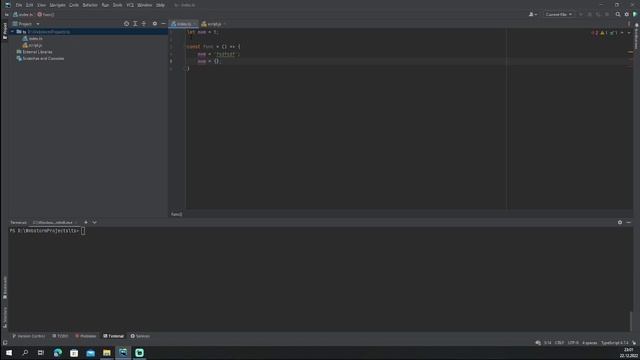Hide the Project panel with minus icon
Viewport: 640px width, 360px height.
pyautogui.click(x=163, y=24)
